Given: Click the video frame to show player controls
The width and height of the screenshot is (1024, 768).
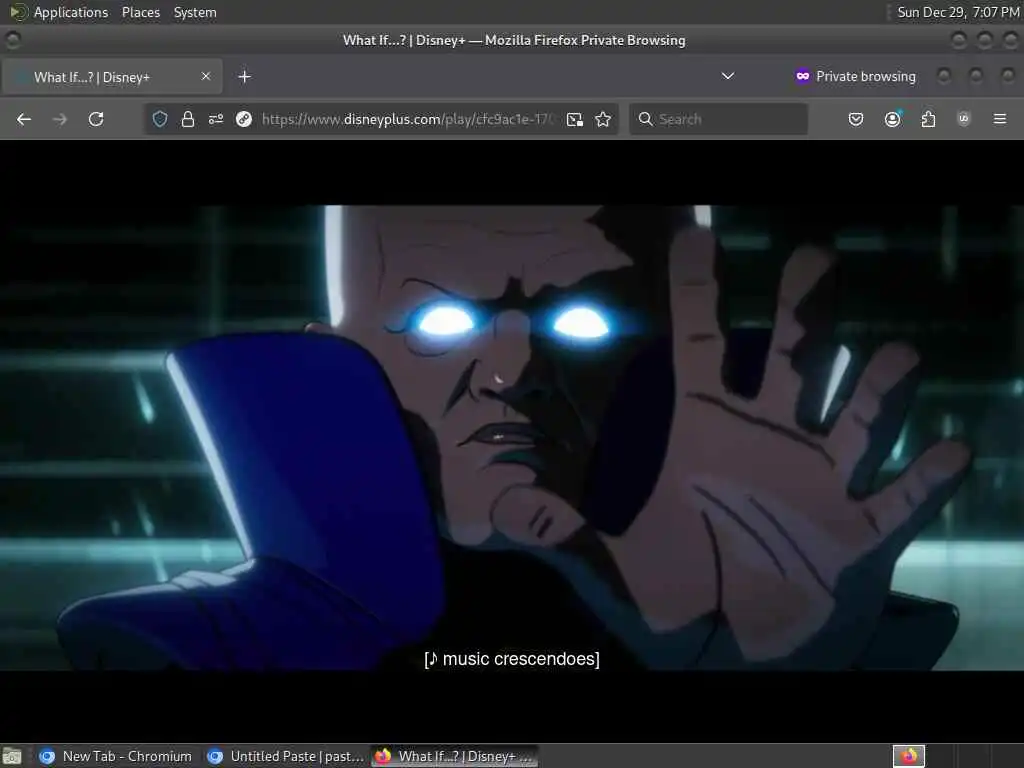Looking at the screenshot, I should [x=512, y=438].
